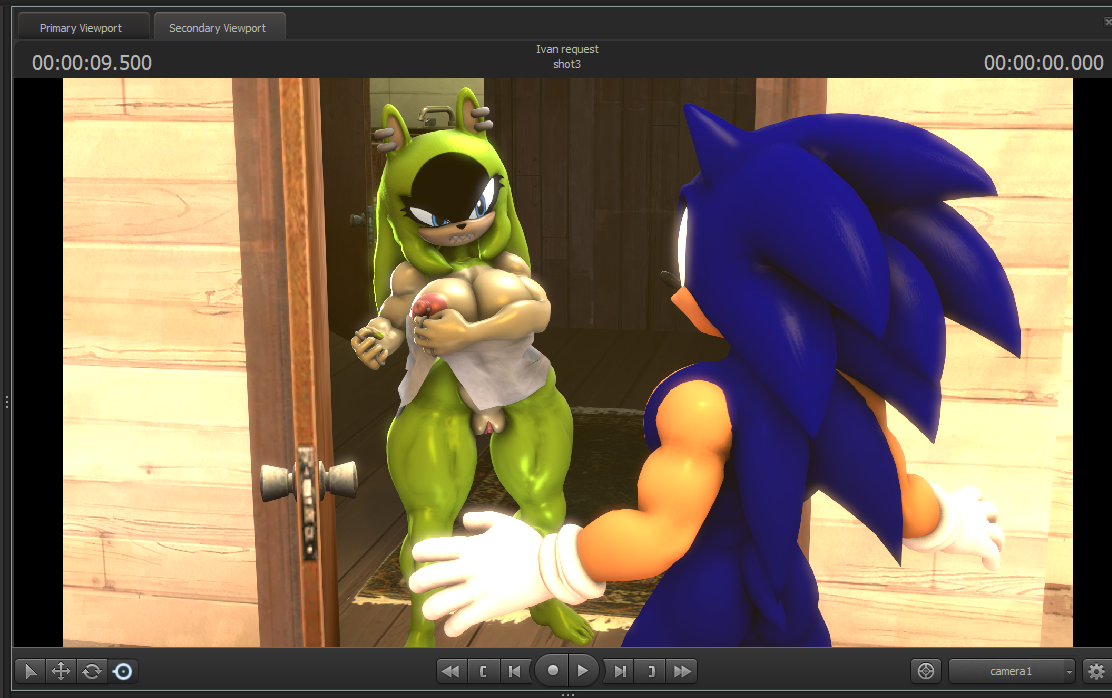Switch to the Primary Viewport tab

pyautogui.click(x=82, y=28)
